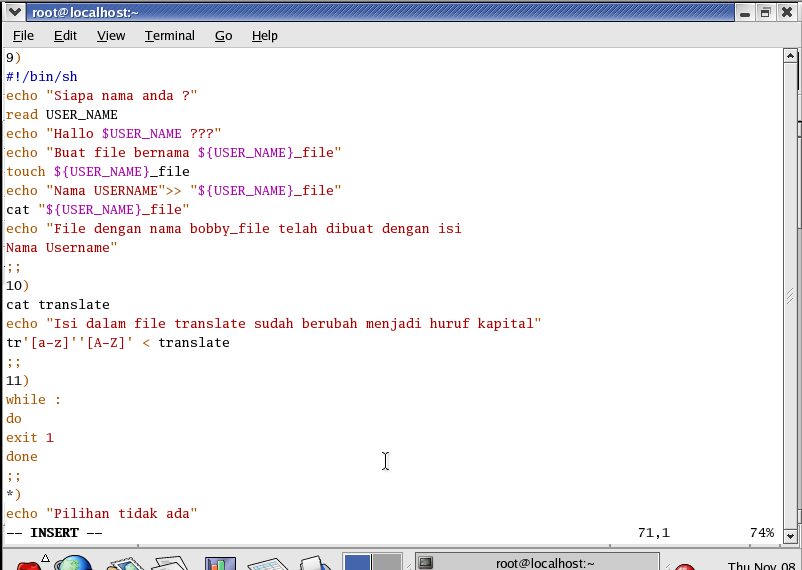Click the line 'echo "Siapa nama anda ?"'
This screenshot has height=570, width=802.
101,96
